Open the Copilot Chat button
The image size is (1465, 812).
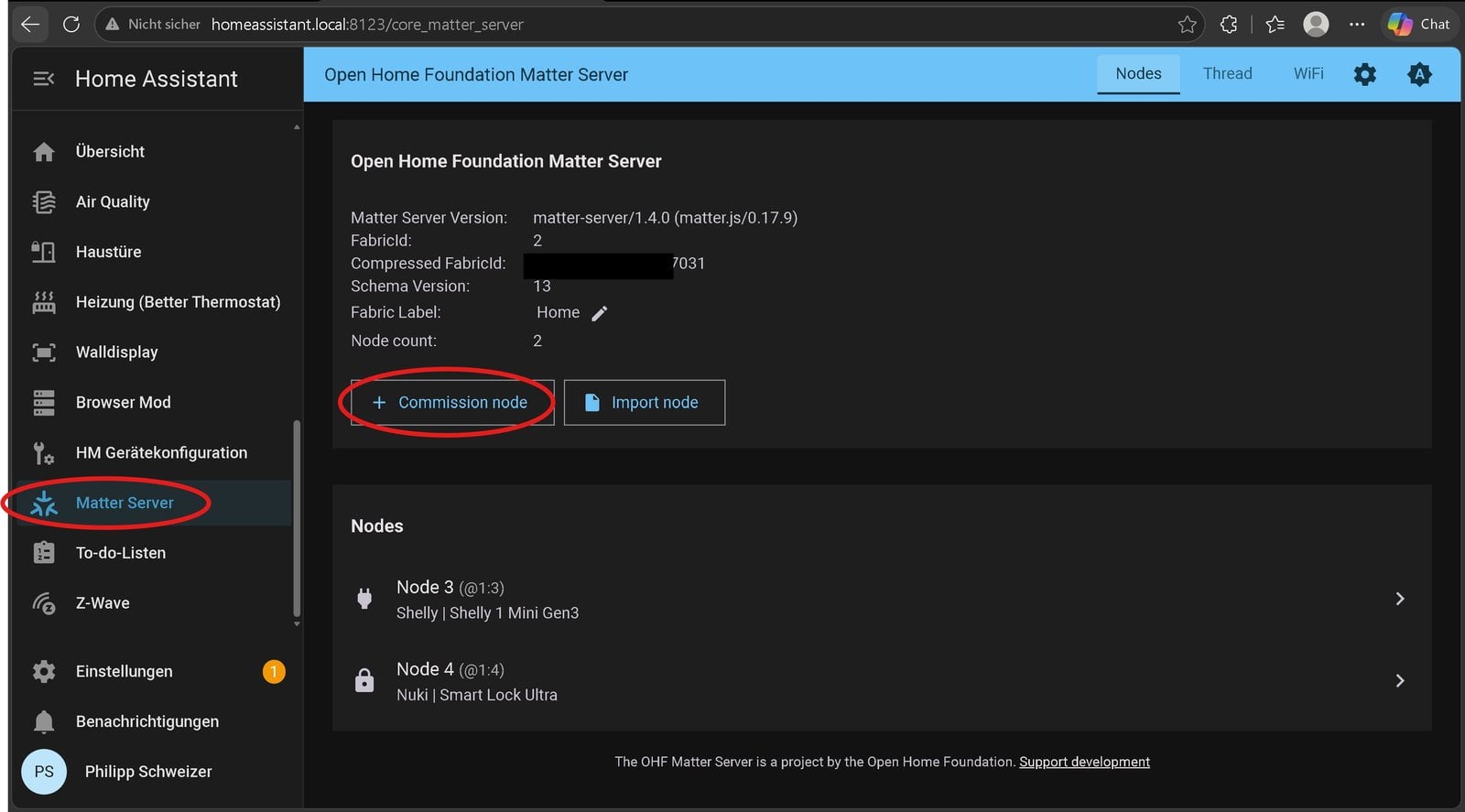[x=1419, y=25]
